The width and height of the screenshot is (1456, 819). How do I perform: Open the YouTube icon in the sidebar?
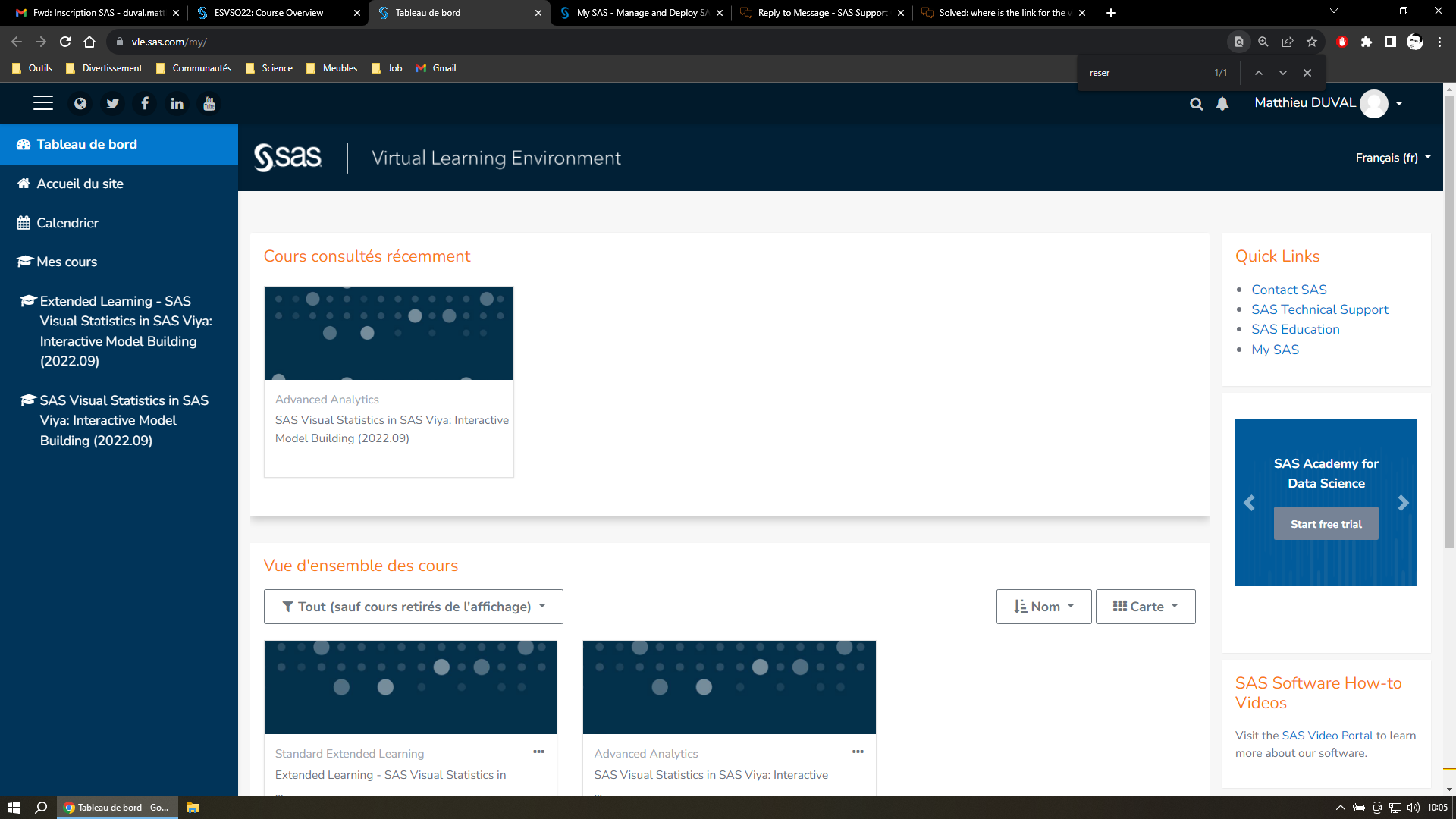click(209, 103)
